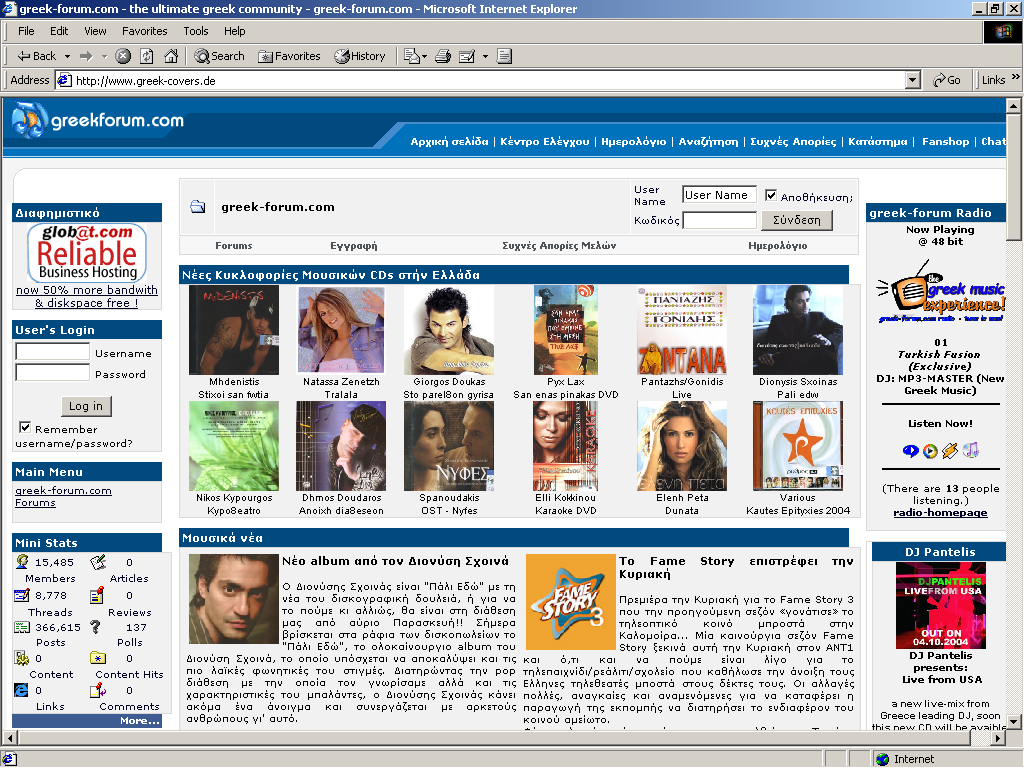Click the Articles icon in Mini Stats

pos(97,562)
